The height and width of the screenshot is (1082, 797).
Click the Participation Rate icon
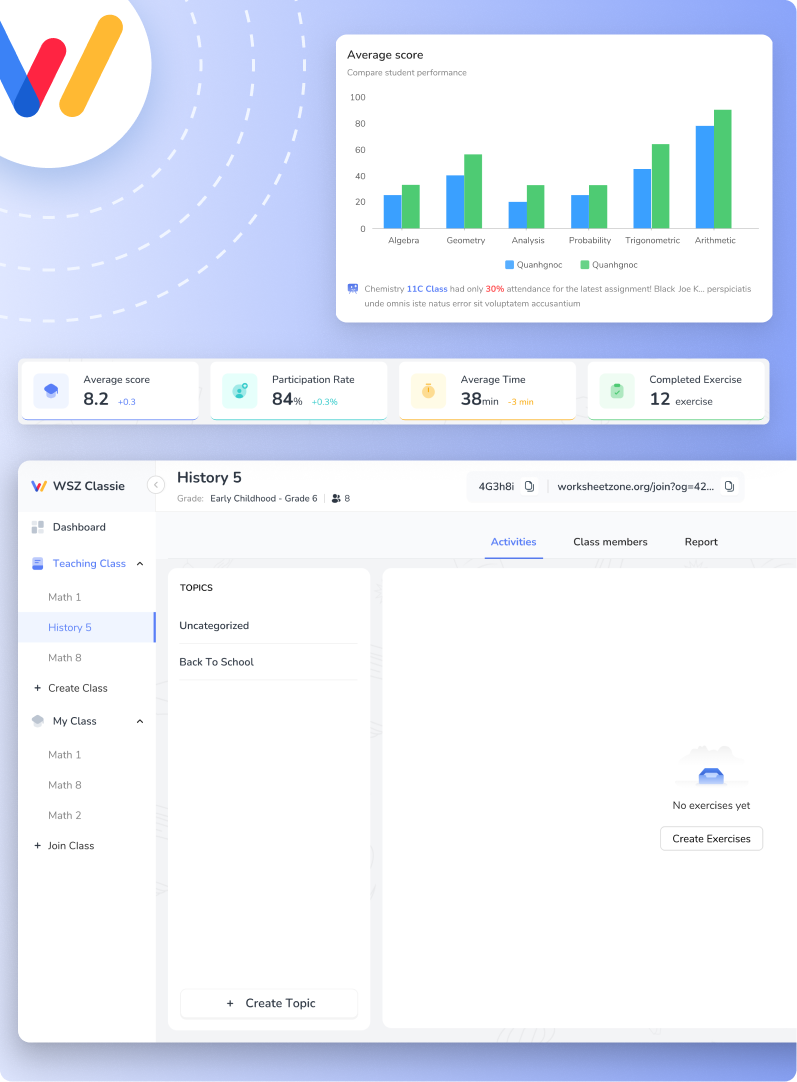(x=240, y=390)
